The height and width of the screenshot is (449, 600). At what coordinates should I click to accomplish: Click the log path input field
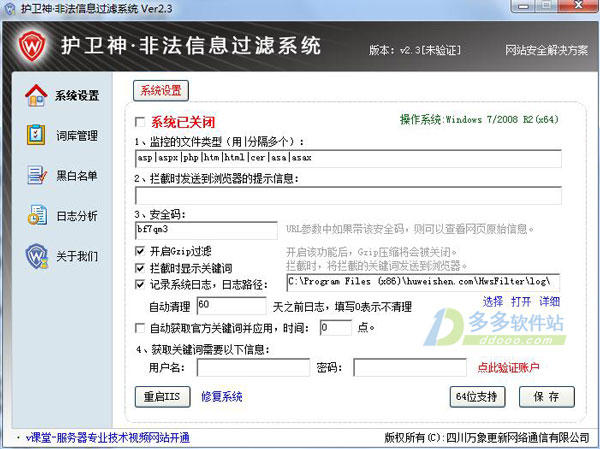point(423,282)
